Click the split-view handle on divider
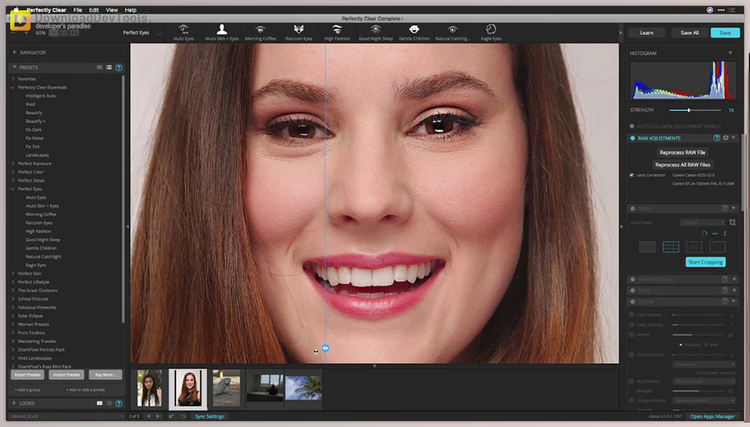Viewport: 750px width, 427px height. [x=325, y=348]
